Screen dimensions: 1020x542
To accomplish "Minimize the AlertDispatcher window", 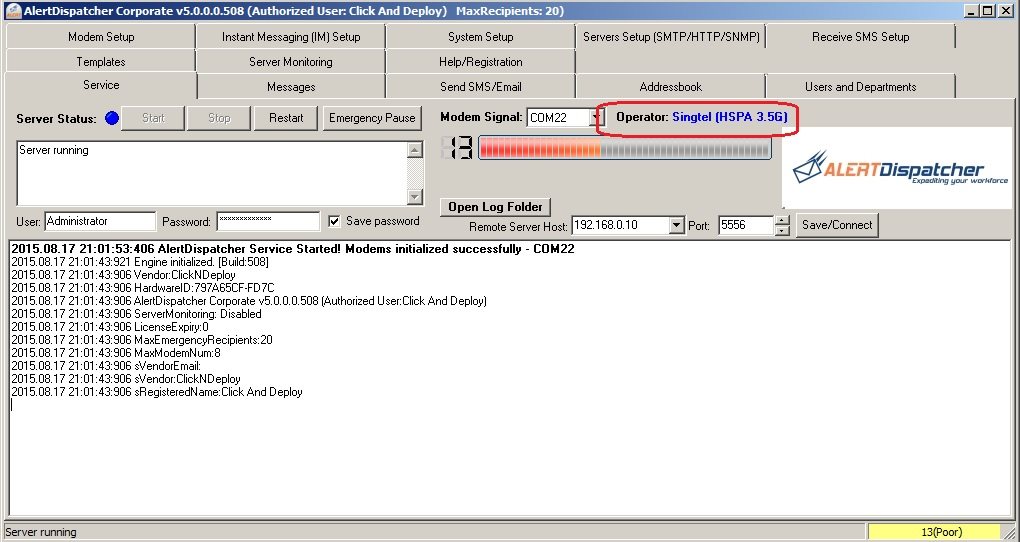I will (x=972, y=11).
